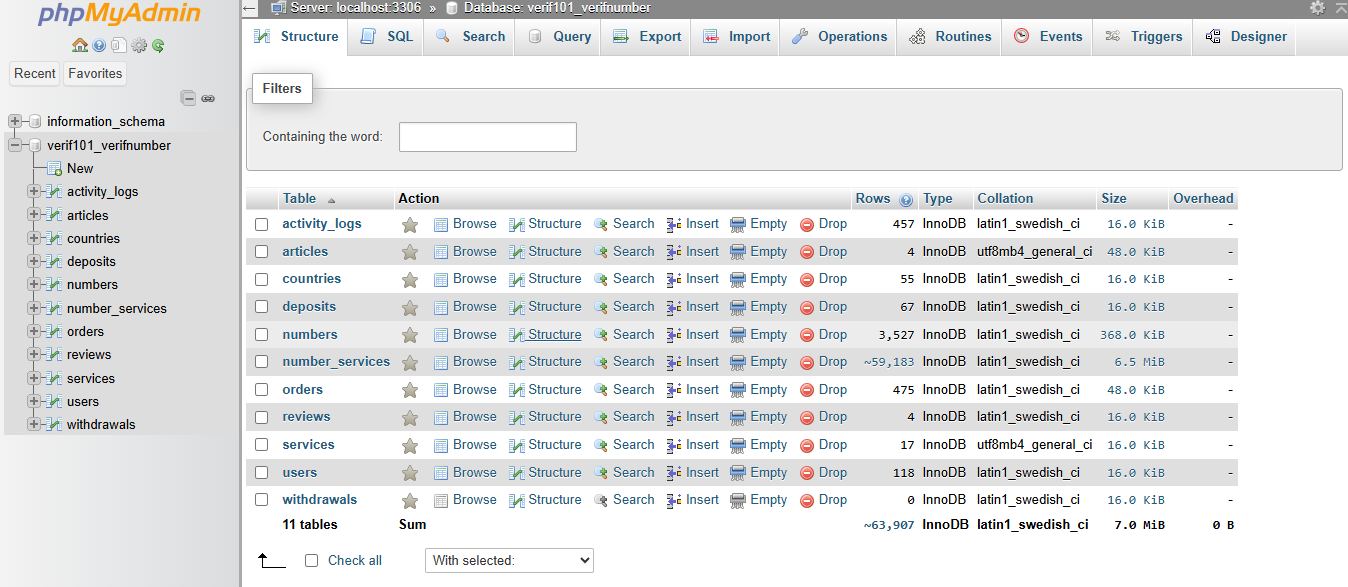This screenshot has height=587, width=1348.
Task: Click the Search icon for services row
Action: (601, 445)
